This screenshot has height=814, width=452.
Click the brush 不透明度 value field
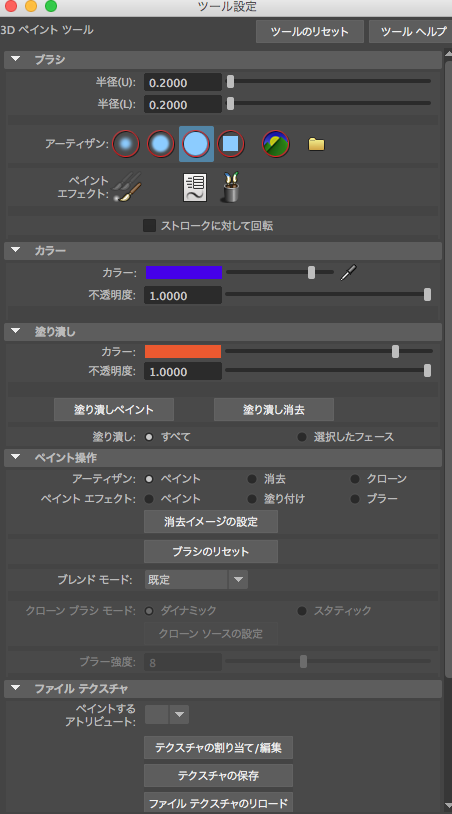183,295
